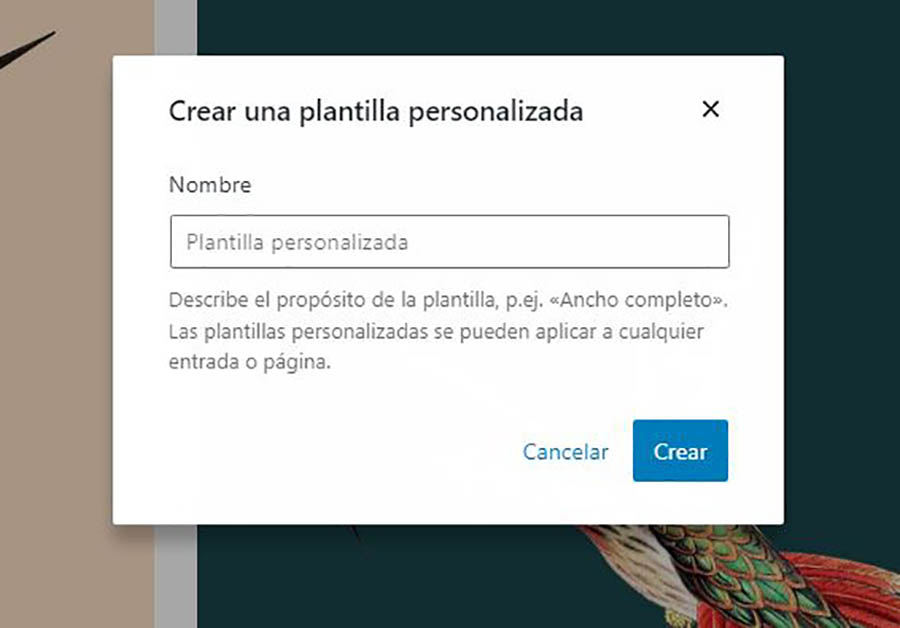900x628 pixels.
Task: Click the blue Crear button
Action: [x=680, y=451]
